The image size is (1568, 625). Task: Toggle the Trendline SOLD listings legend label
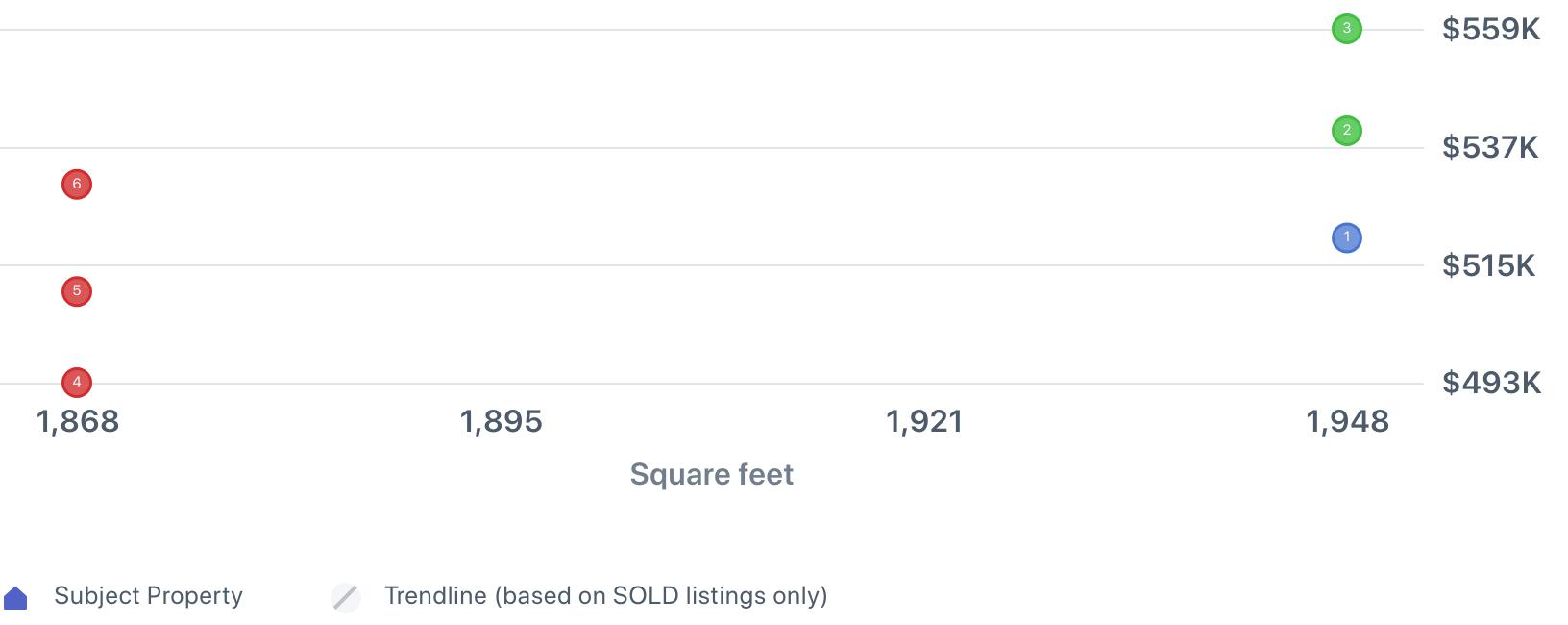(x=605, y=596)
